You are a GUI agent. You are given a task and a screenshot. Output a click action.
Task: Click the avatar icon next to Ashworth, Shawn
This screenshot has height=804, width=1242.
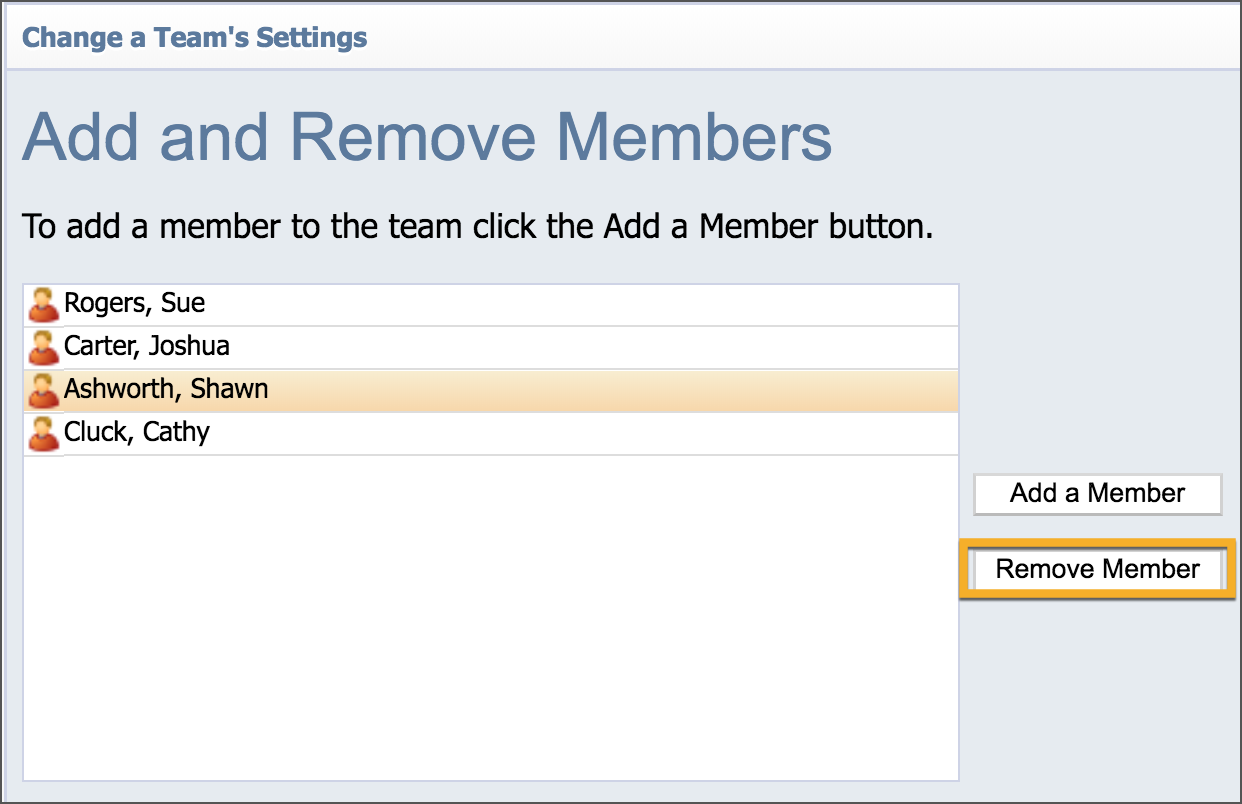43,391
